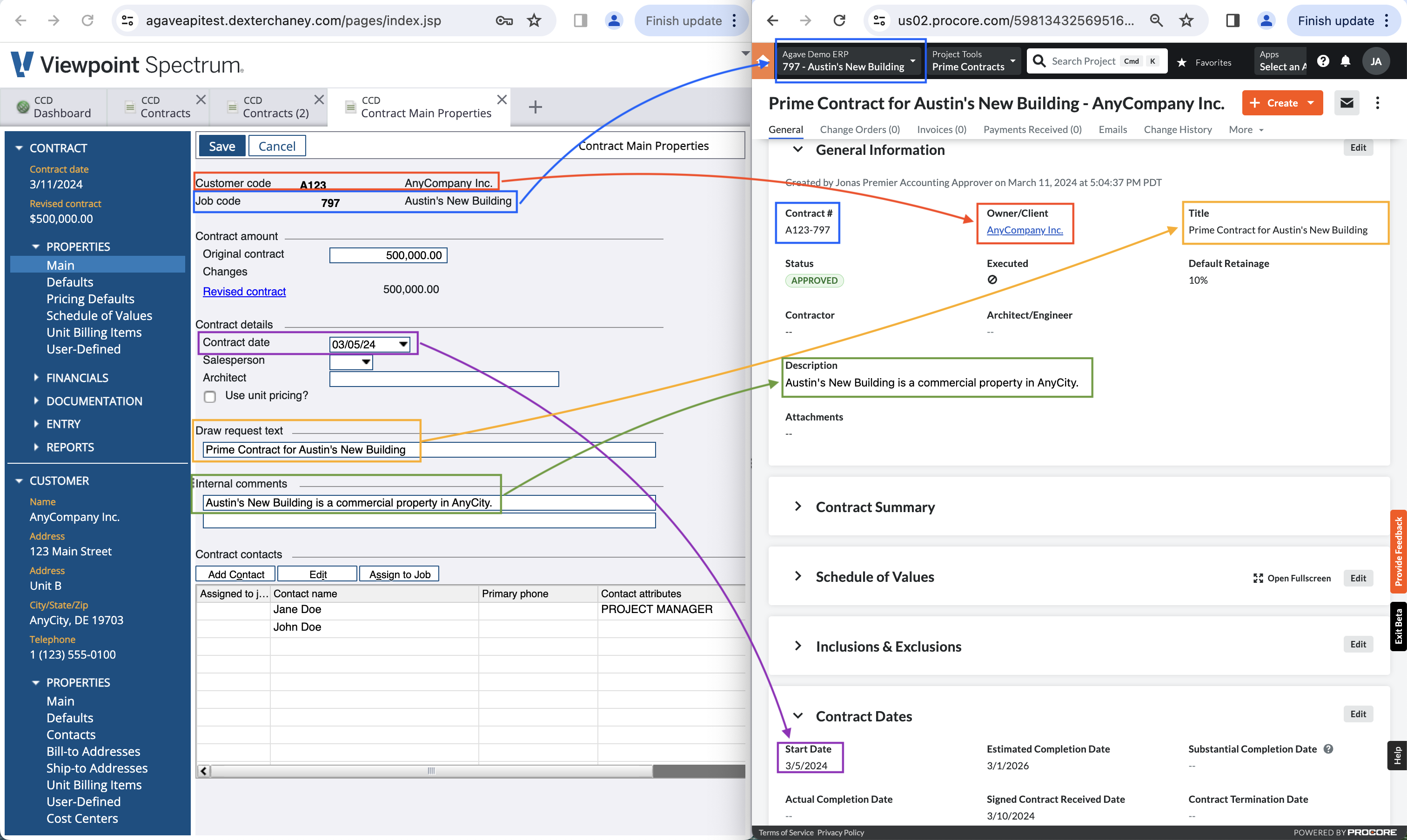
Task: Click the Architect input field
Action: click(444, 379)
